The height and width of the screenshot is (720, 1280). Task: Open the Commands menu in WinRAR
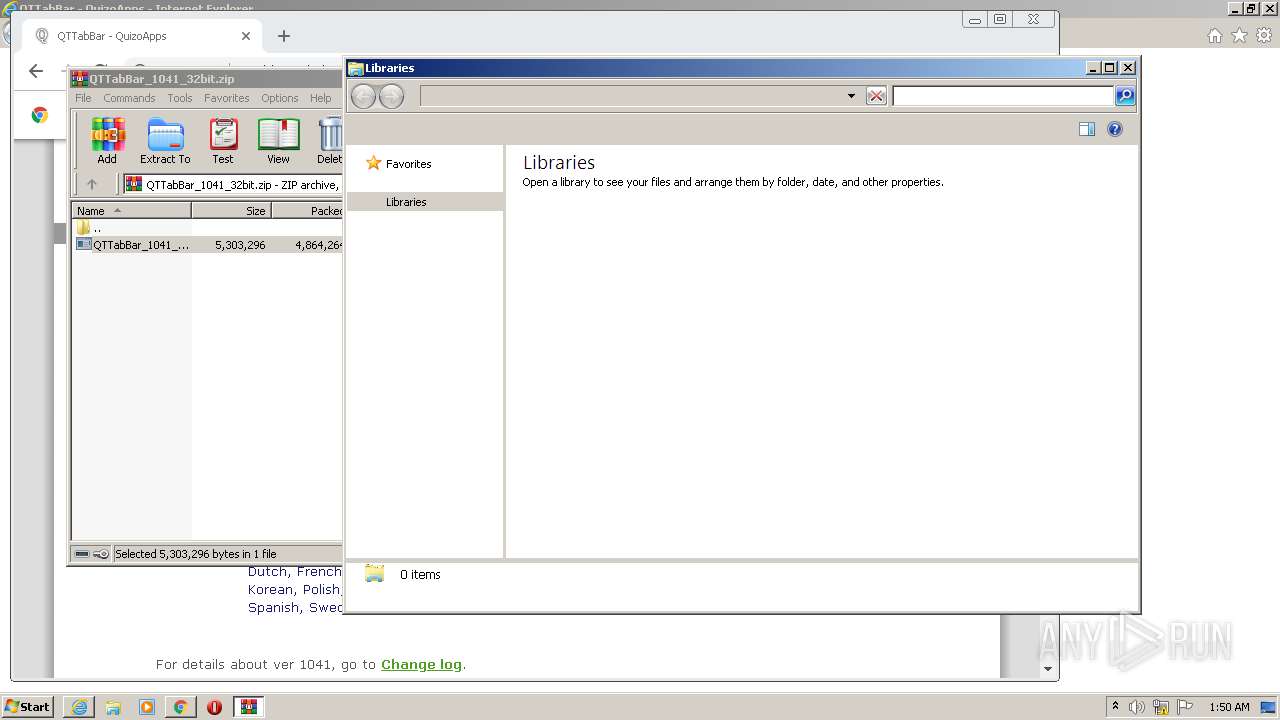click(x=129, y=98)
